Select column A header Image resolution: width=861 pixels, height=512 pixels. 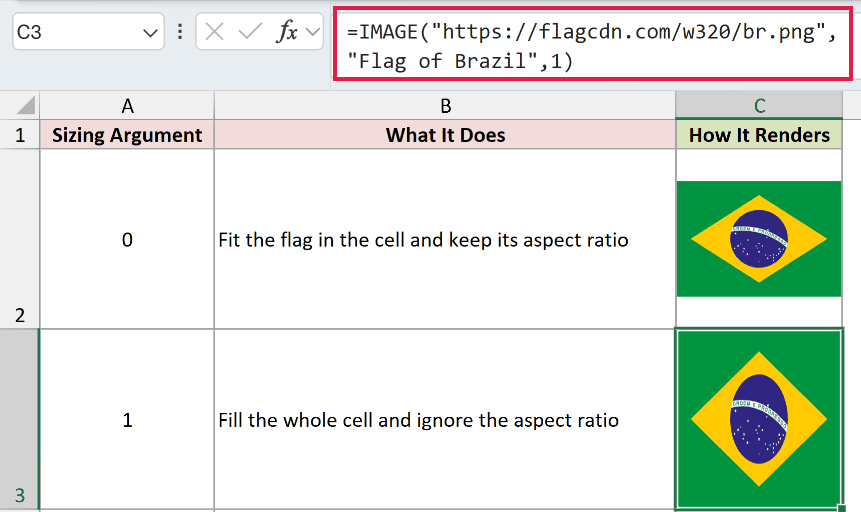pyautogui.click(x=127, y=105)
